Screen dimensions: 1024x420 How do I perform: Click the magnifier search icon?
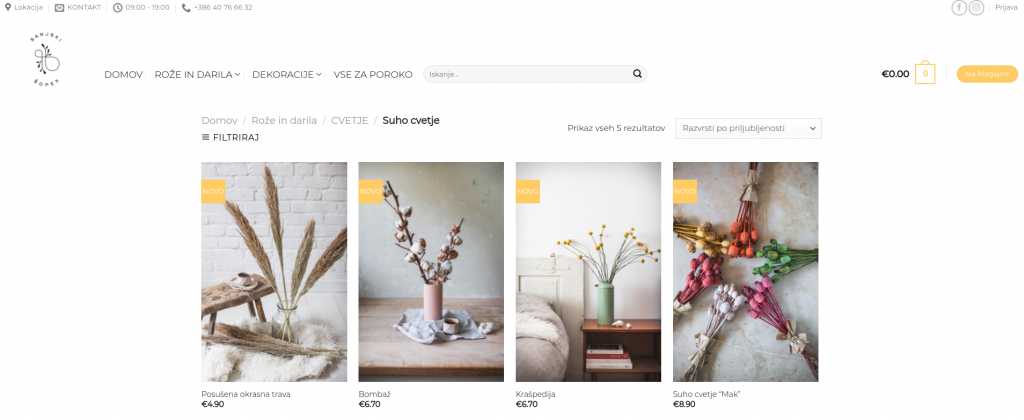(637, 74)
